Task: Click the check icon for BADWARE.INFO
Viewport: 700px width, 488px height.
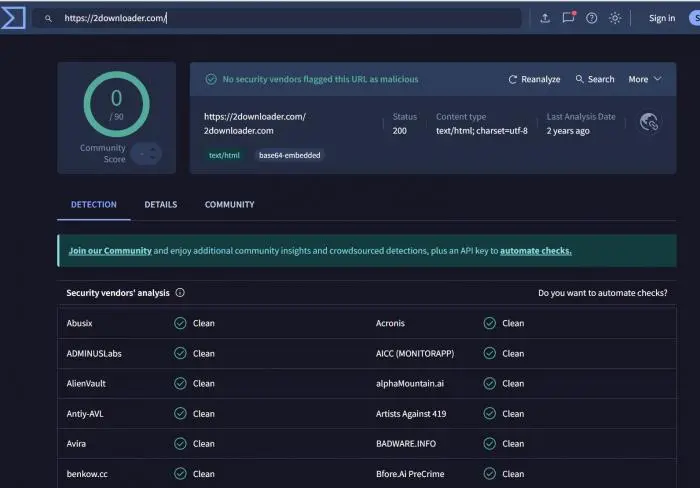Action: [490, 443]
